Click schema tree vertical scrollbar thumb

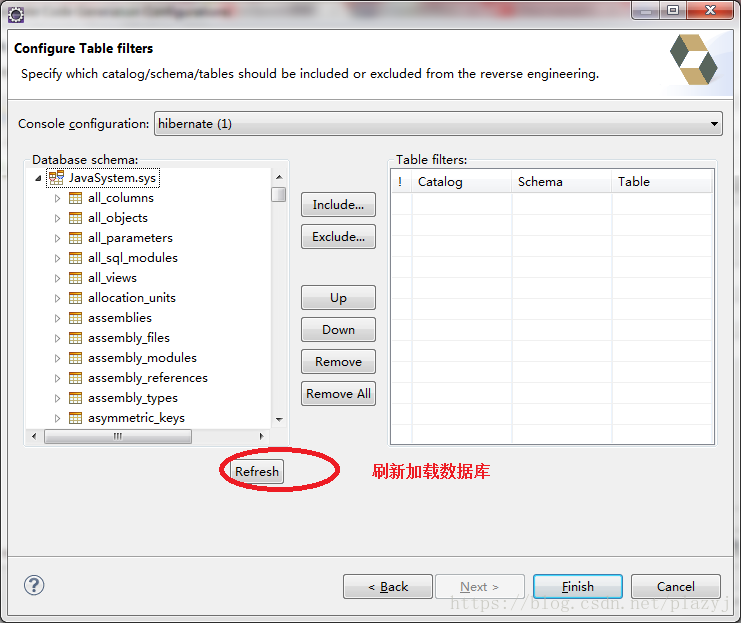point(279,194)
